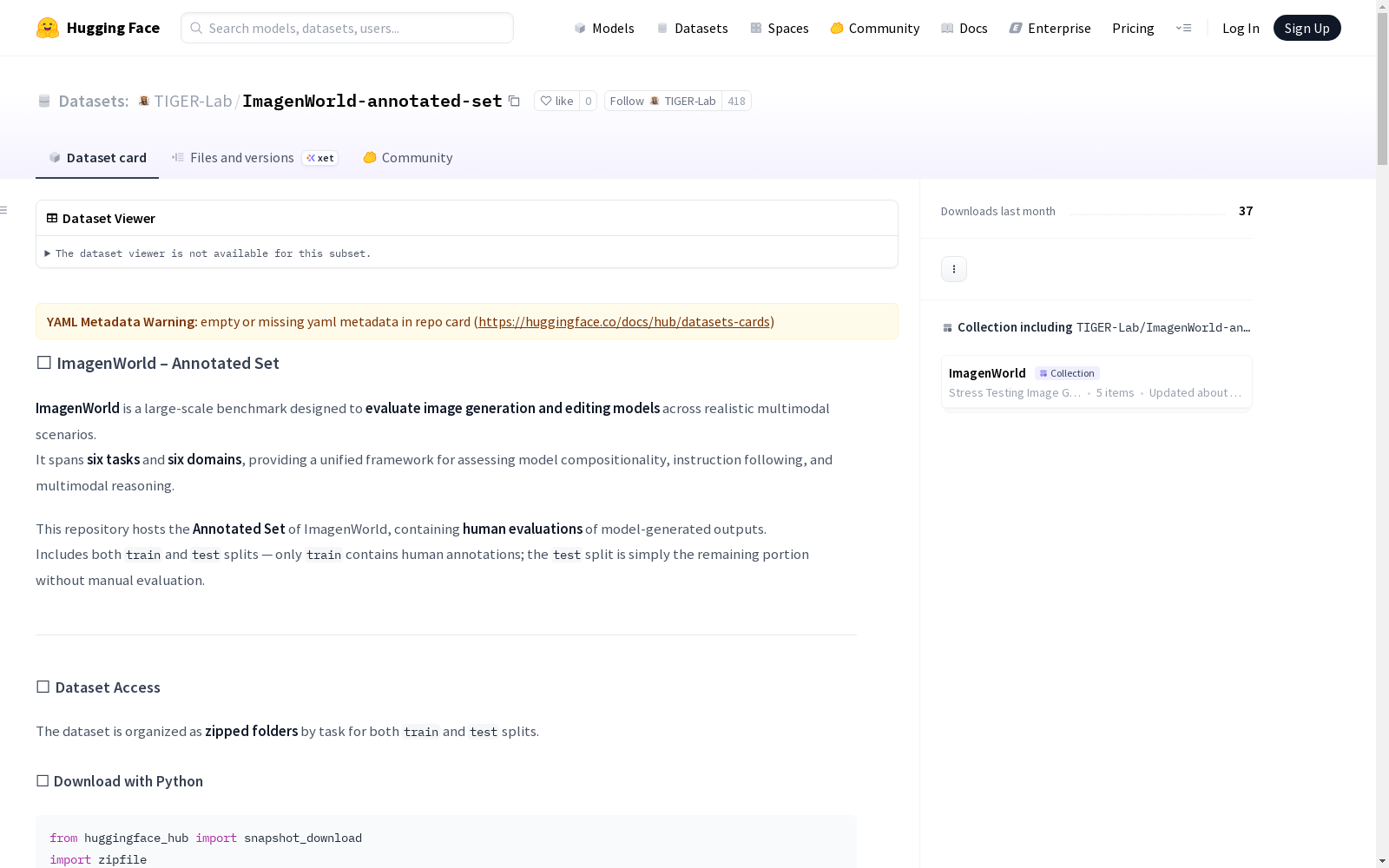Viewport: 1389px width, 868px height.
Task: Focus the search models, datasets, users field
Action: click(347, 28)
